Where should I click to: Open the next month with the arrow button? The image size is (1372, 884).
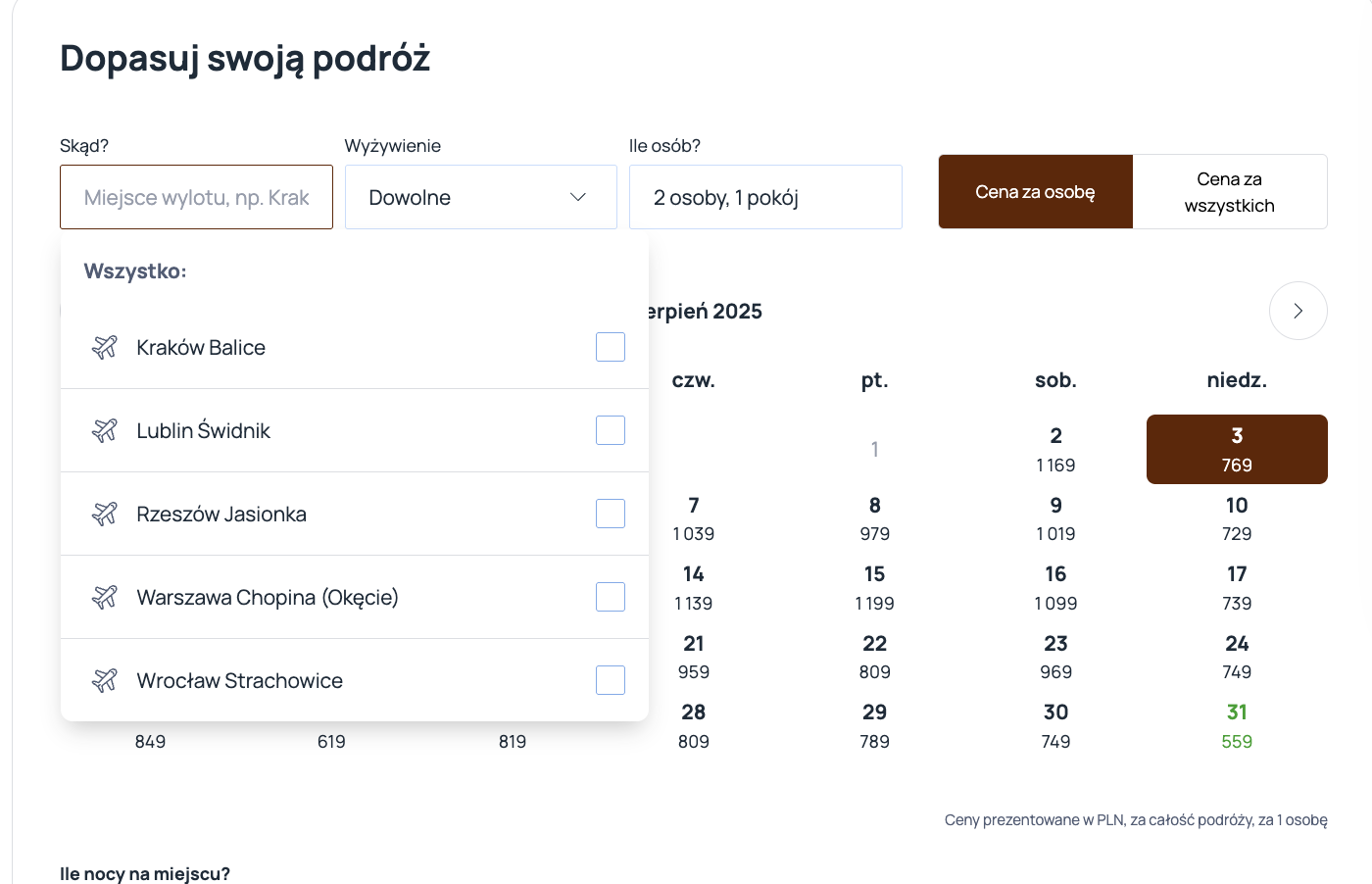coord(1298,311)
